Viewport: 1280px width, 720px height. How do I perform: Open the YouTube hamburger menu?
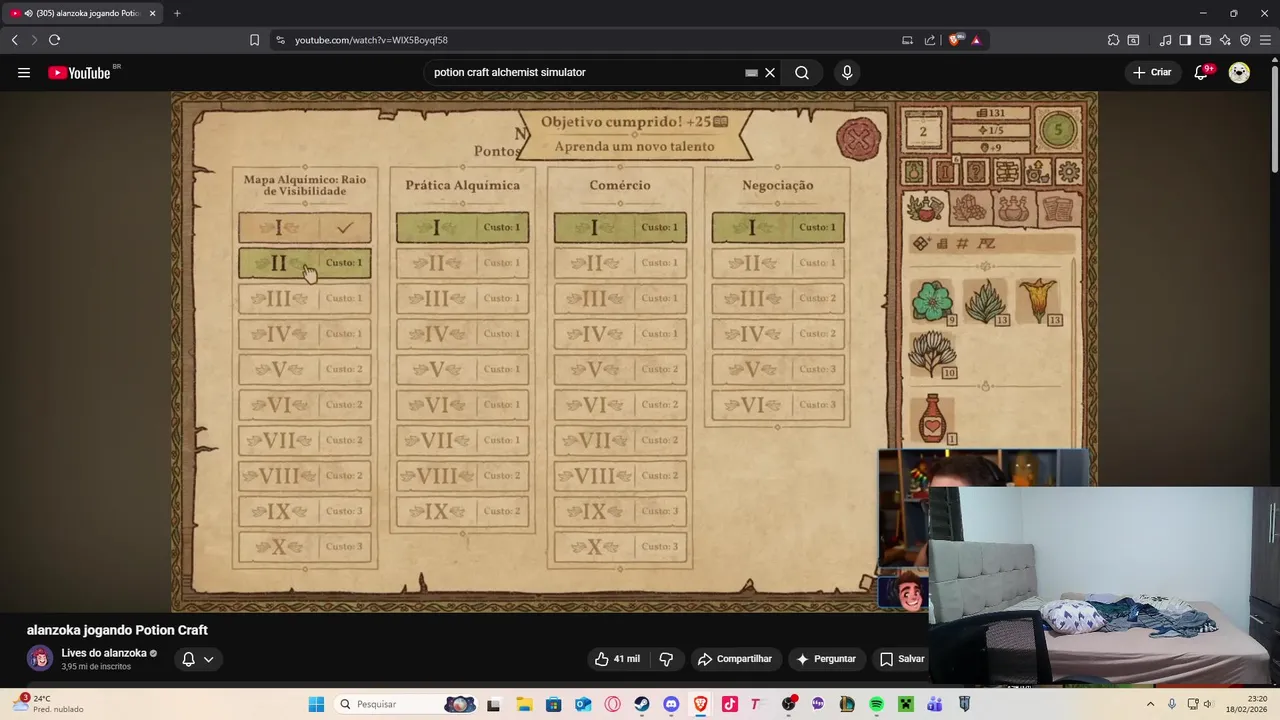coord(24,72)
